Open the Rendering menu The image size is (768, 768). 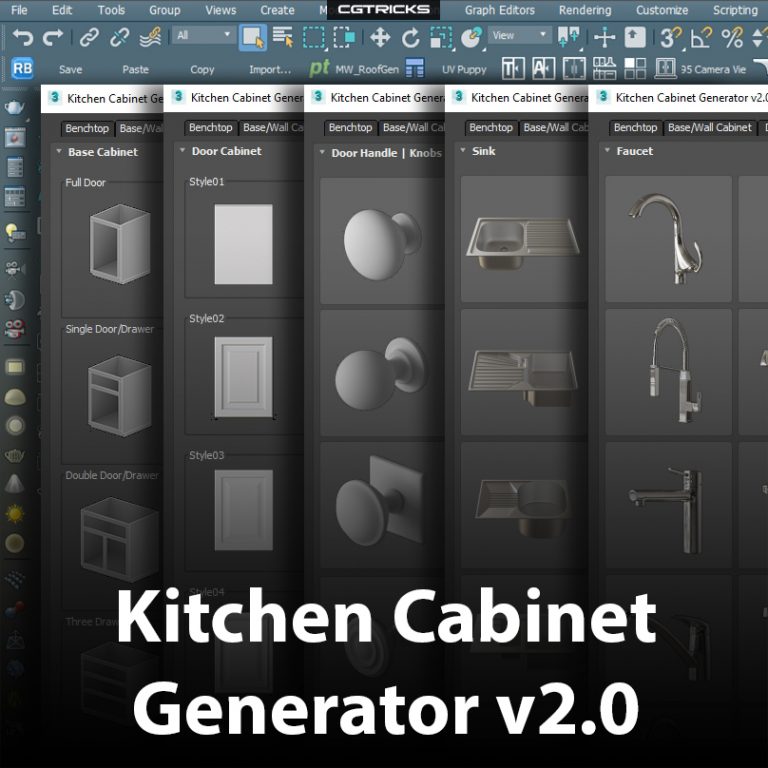(x=585, y=10)
